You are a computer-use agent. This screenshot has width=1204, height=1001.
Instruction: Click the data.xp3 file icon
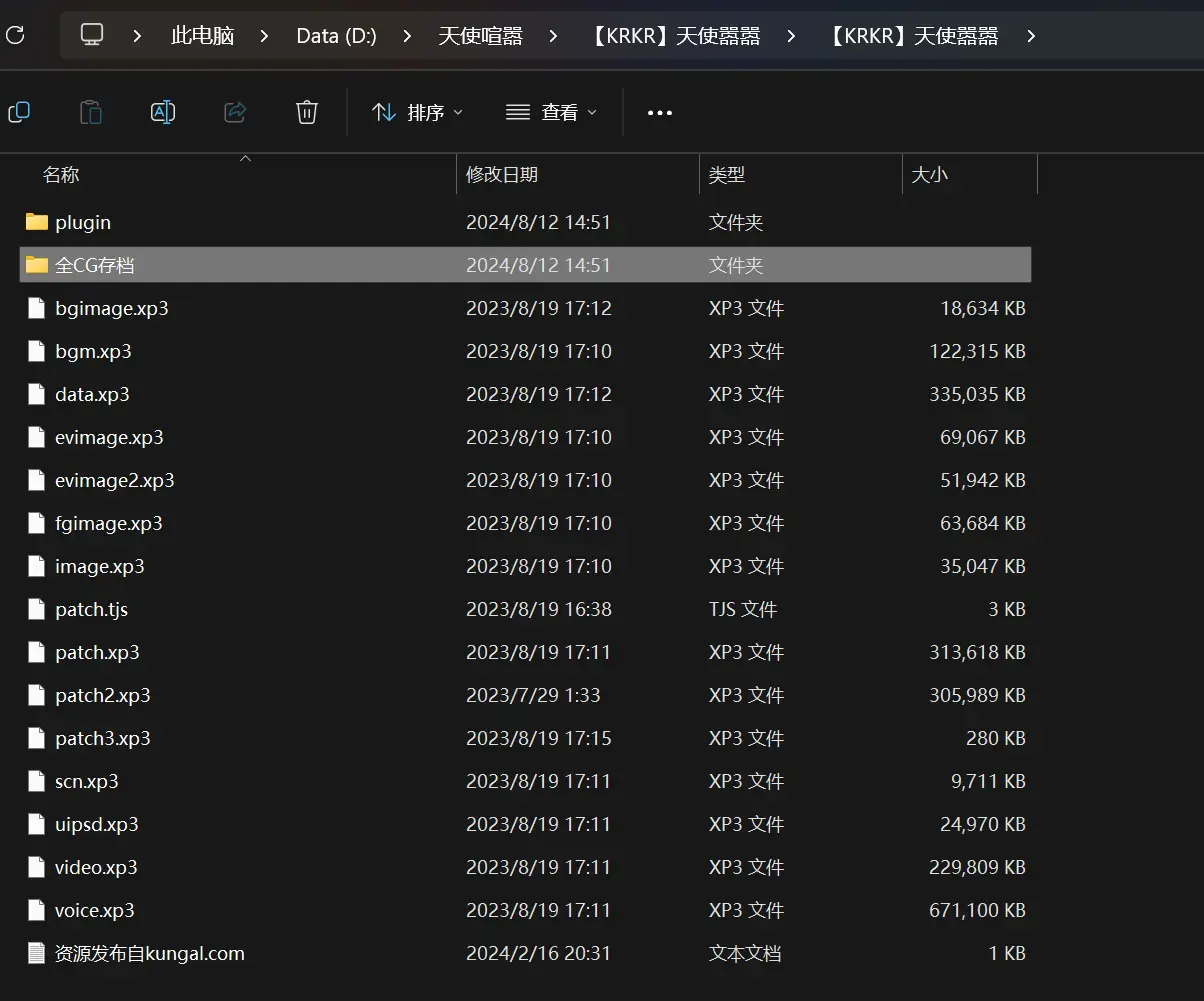(x=37, y=394)
